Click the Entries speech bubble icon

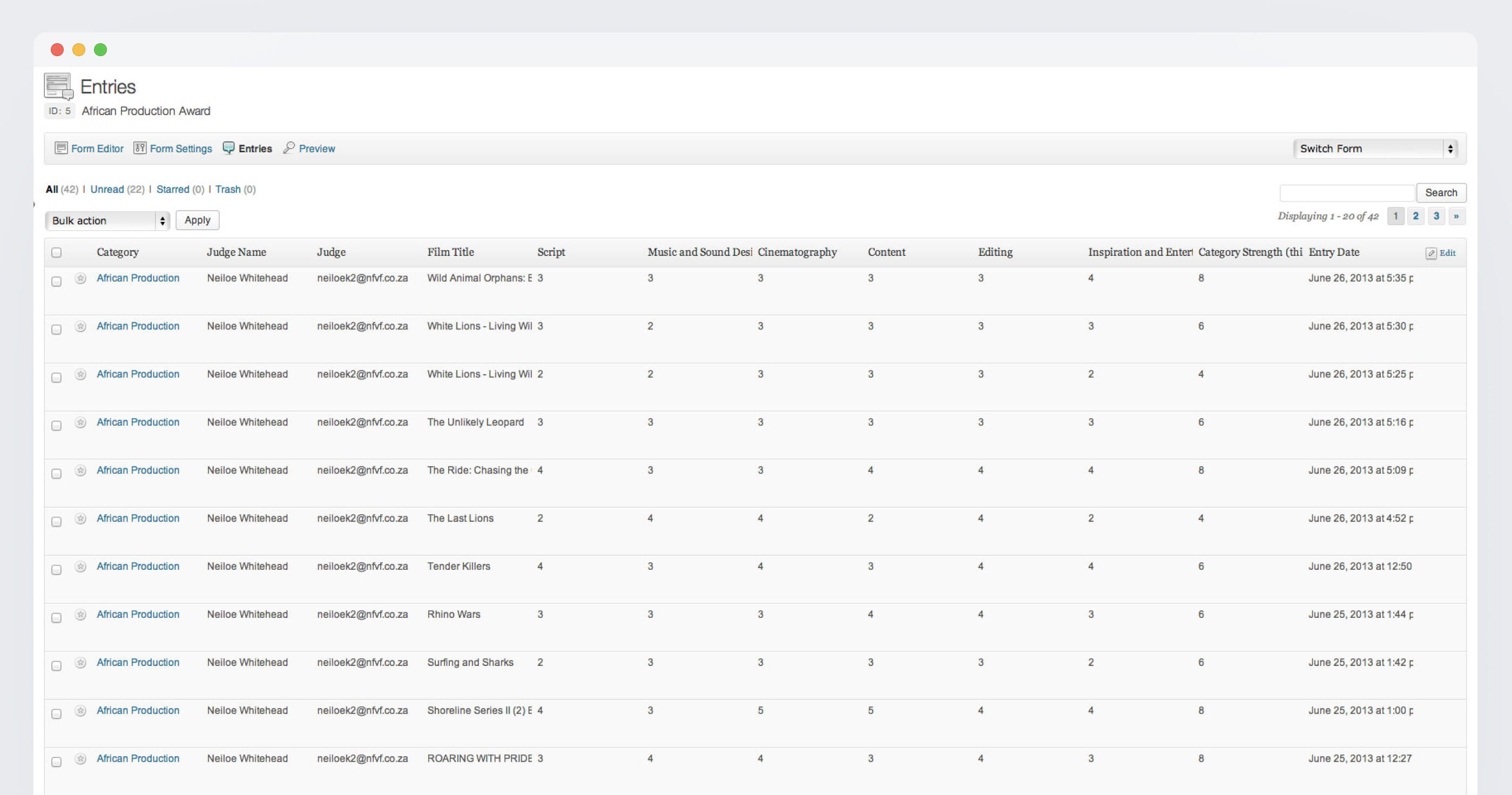click(x=228, y=148)
